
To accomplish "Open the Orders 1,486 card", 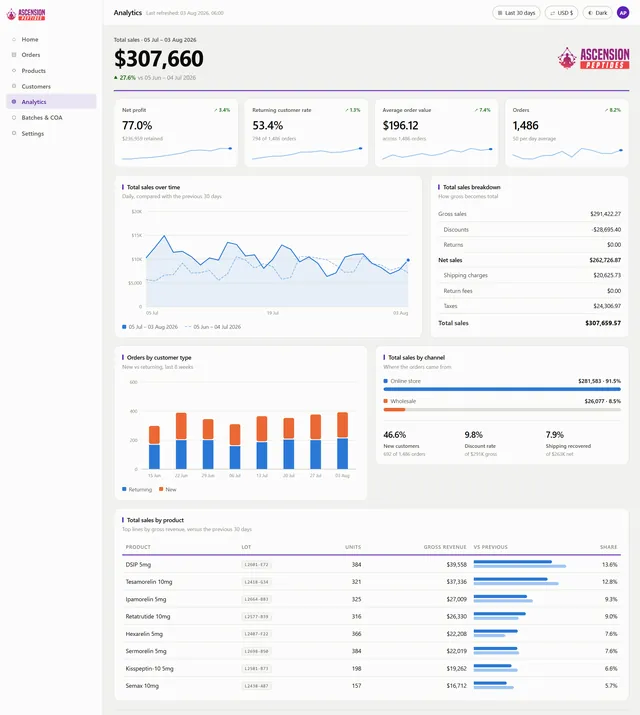I will pyautogui.click(x=567, y=133).
